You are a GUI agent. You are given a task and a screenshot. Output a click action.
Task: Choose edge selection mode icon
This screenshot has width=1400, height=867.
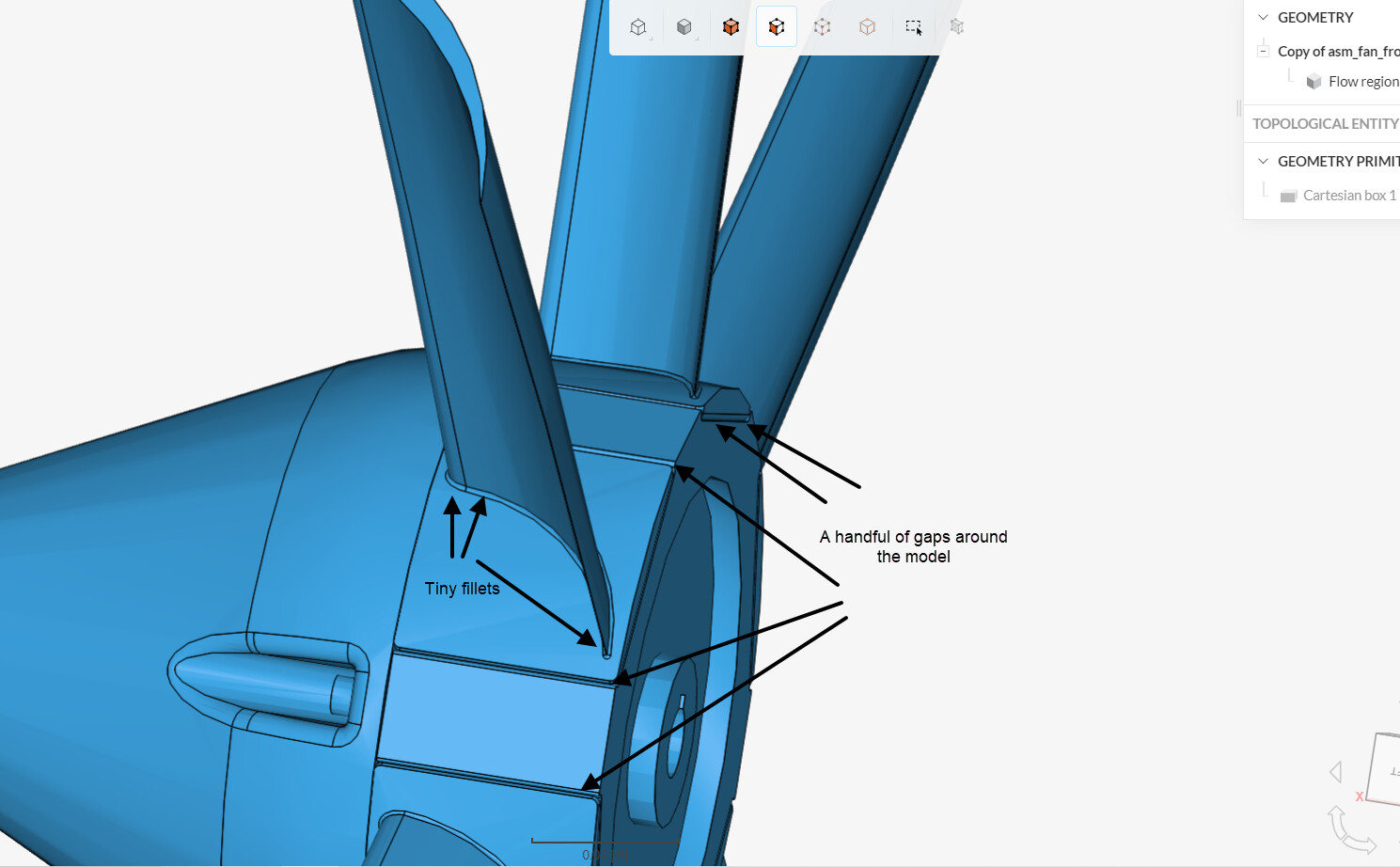coord(822,27)
